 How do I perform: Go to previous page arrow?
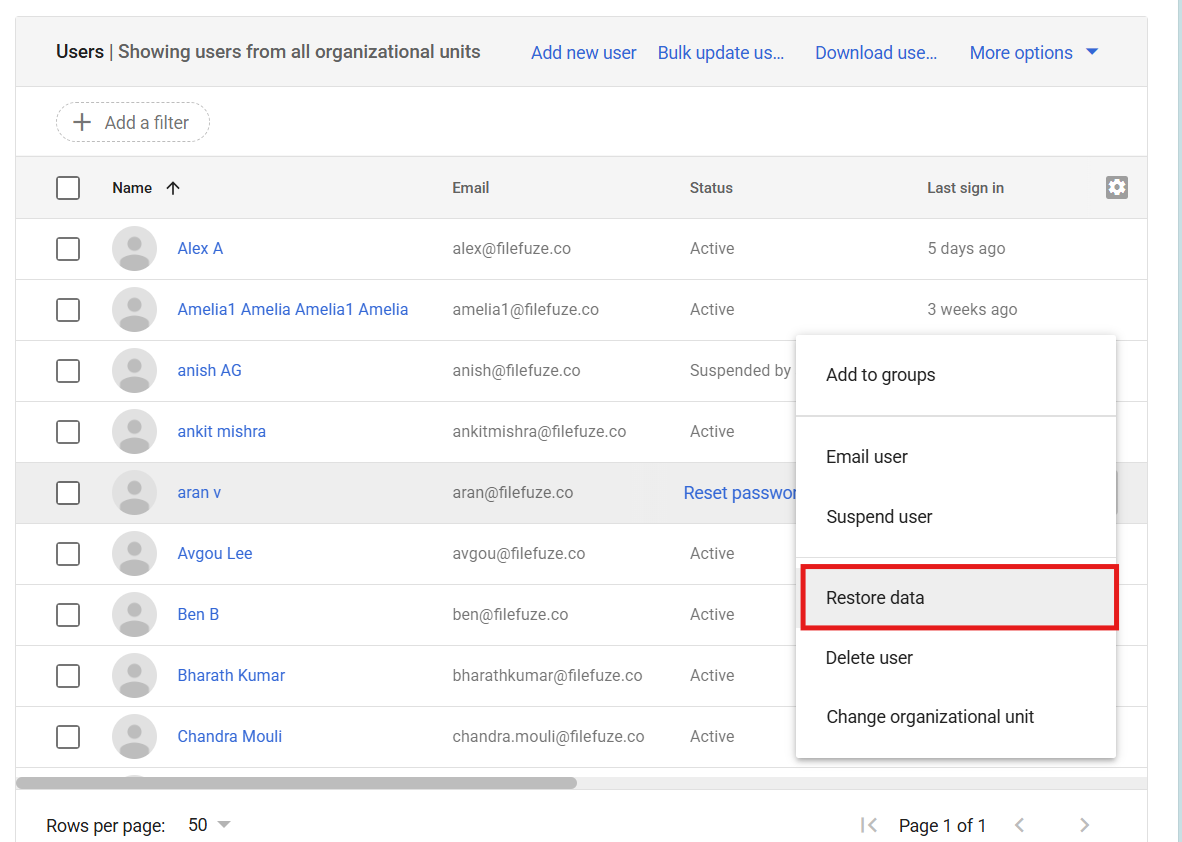[x=1019, y=825]
